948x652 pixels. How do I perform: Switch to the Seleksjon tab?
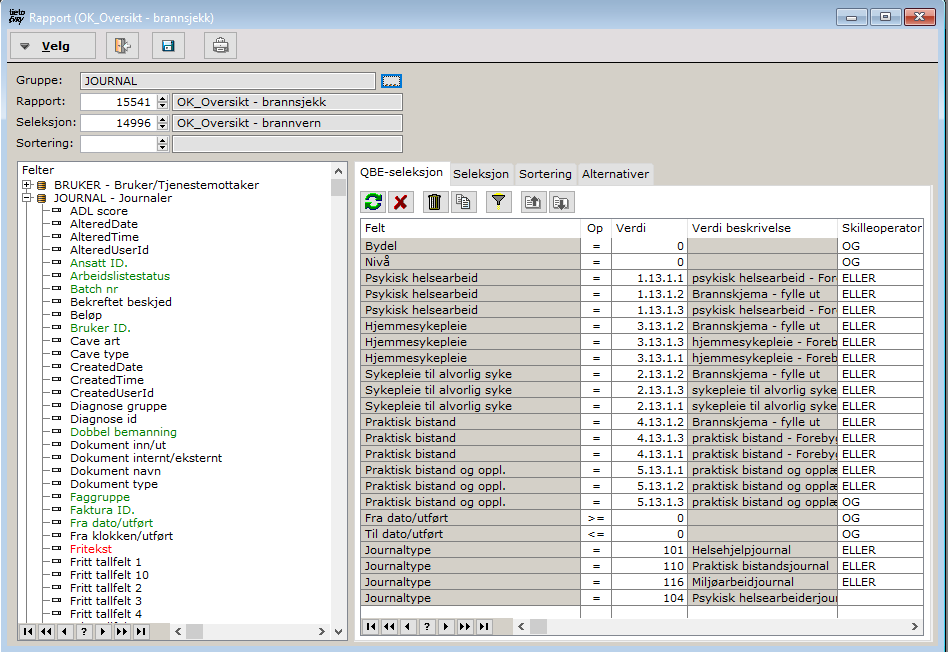481,174
